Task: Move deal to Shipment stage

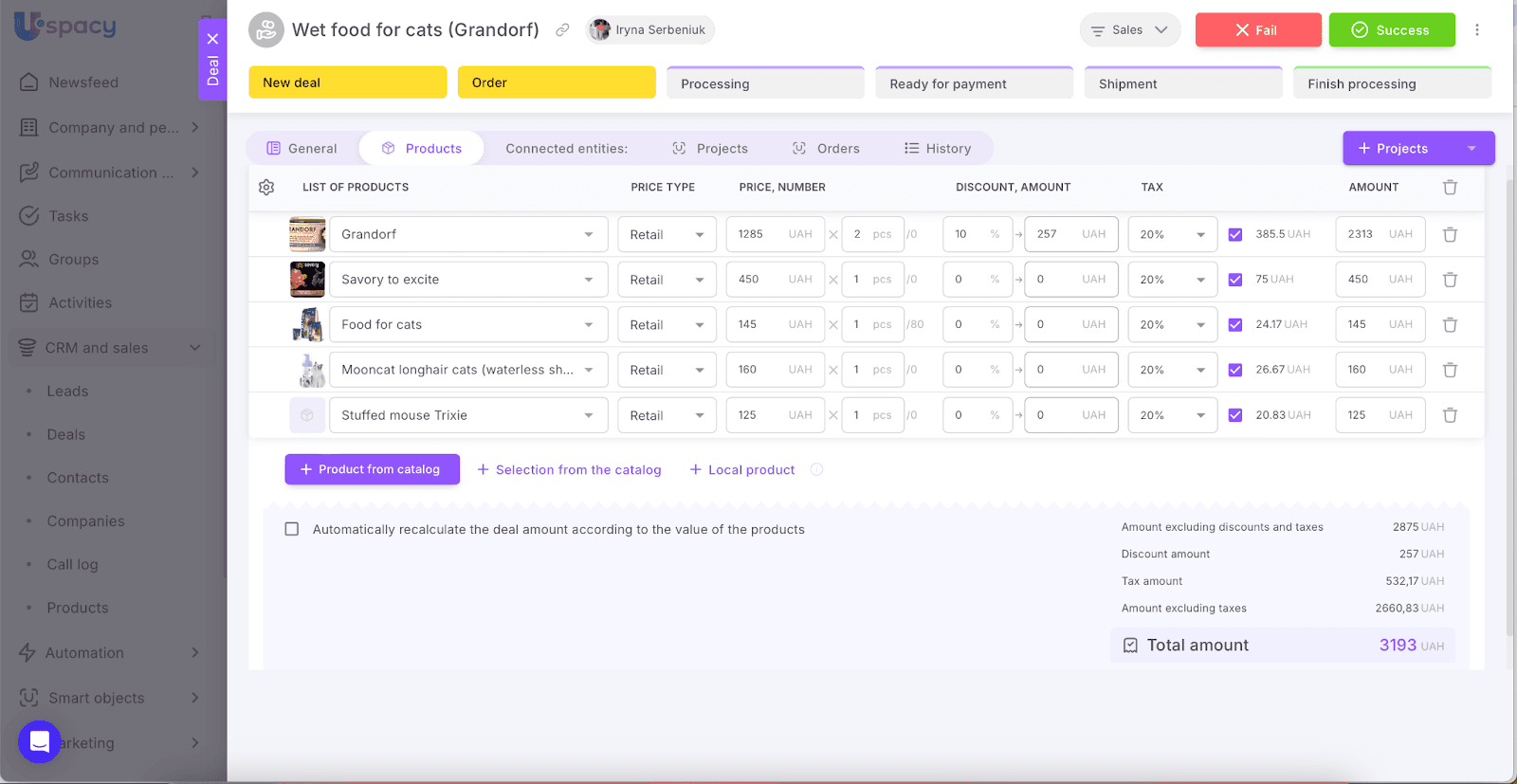Action: 1182,83
